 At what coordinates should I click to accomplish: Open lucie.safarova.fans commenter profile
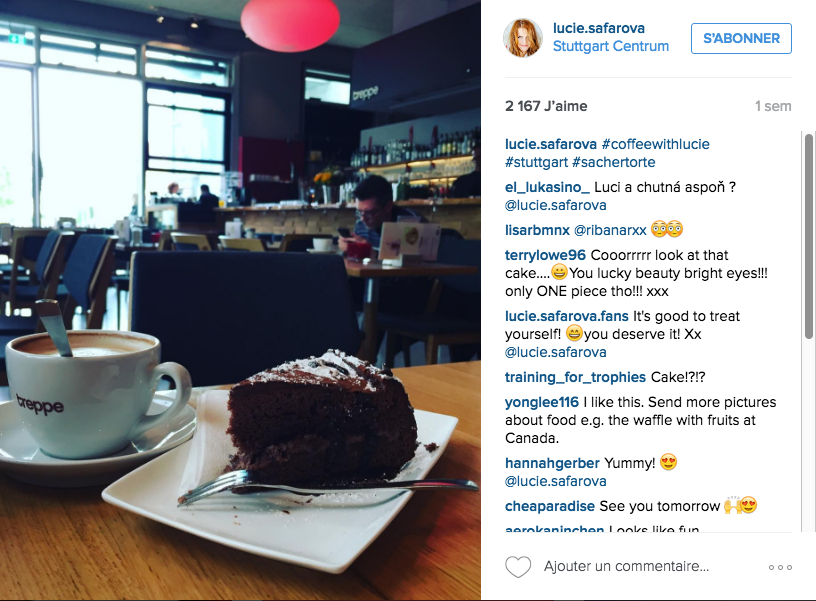tap(567, 316)
